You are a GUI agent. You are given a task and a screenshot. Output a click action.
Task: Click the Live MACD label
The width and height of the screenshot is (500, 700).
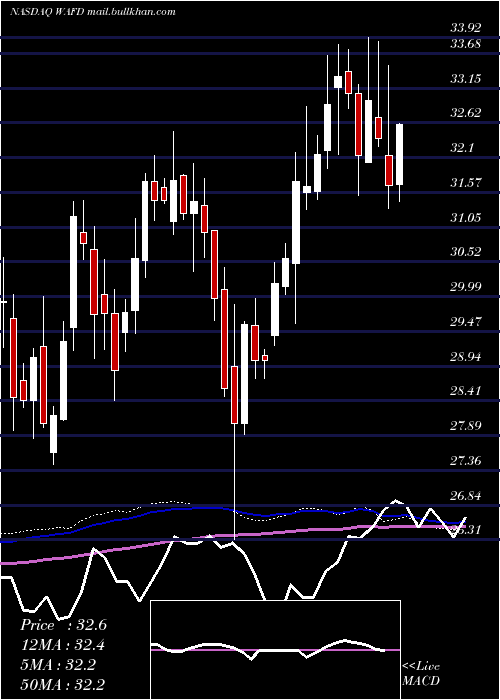tap(421, 673)
